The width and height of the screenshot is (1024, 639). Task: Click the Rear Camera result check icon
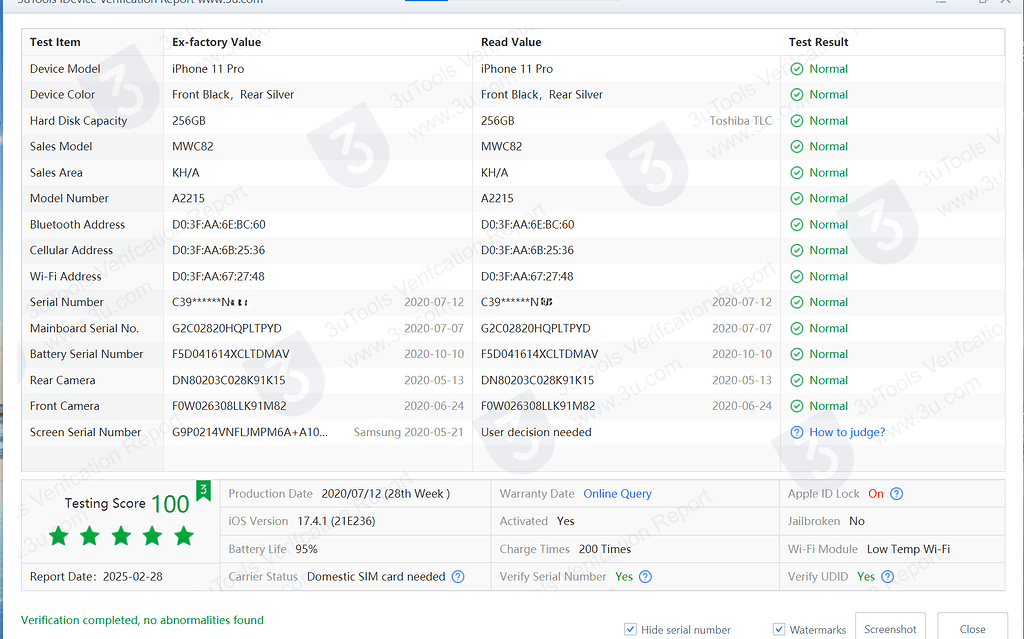(797, 380)
